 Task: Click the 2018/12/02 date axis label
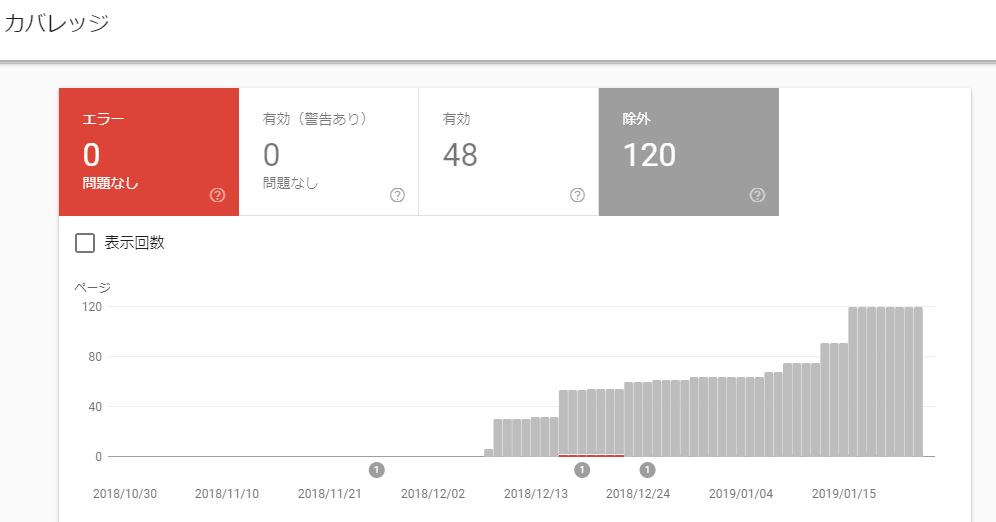tap(433, 493)
